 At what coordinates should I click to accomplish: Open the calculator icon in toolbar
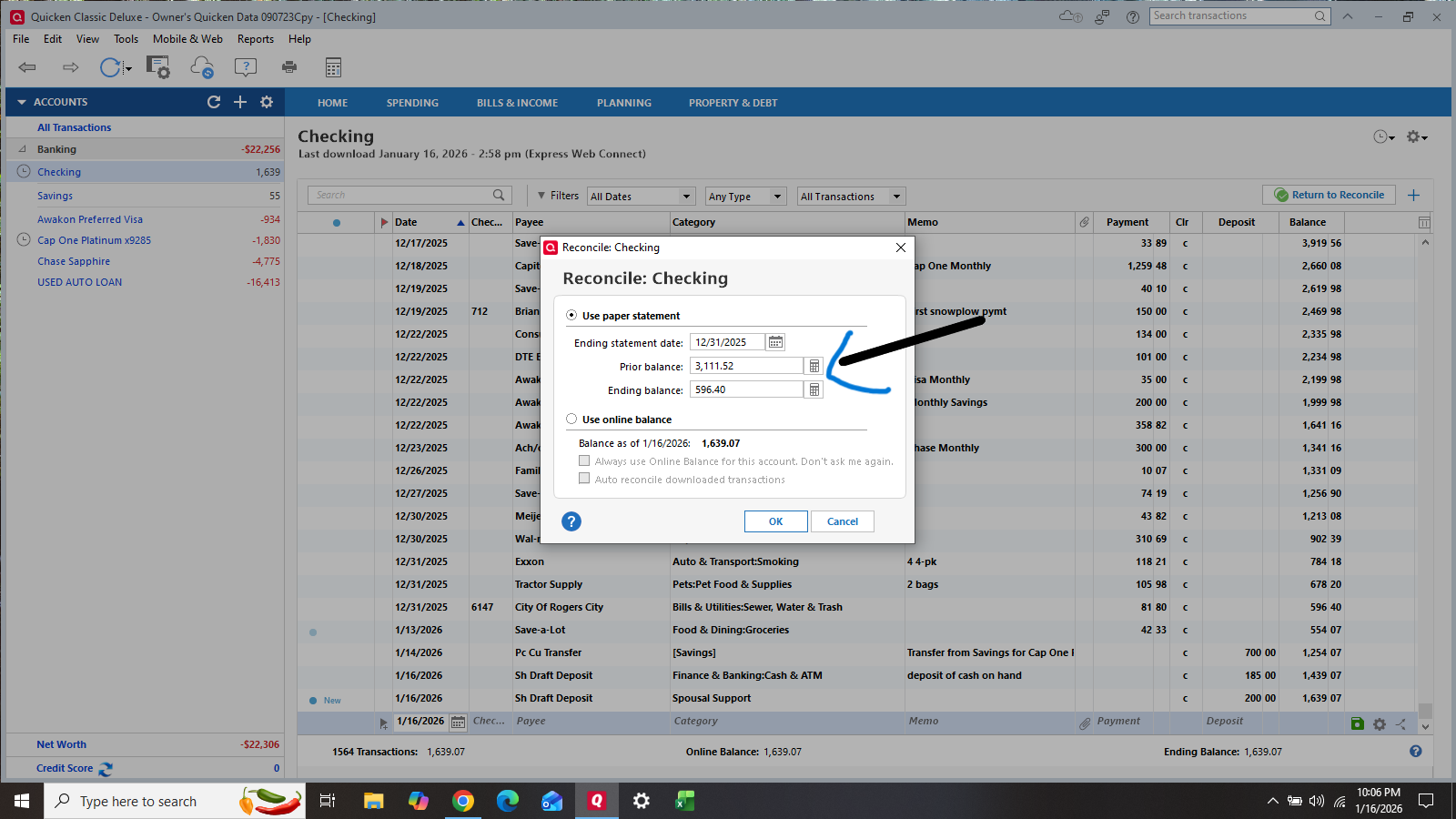pos(333,67)
